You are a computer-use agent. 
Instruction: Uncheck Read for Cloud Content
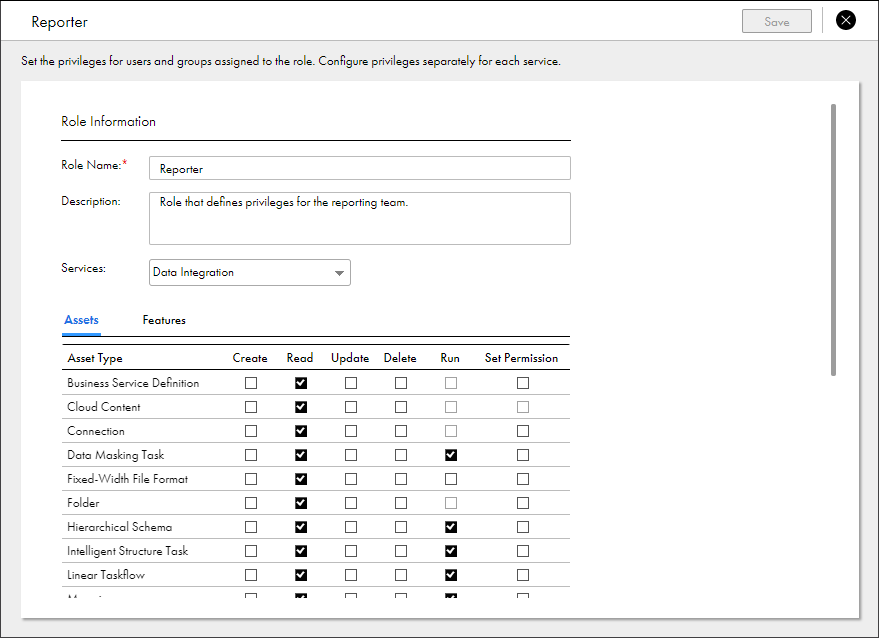[x=301, y=407]
